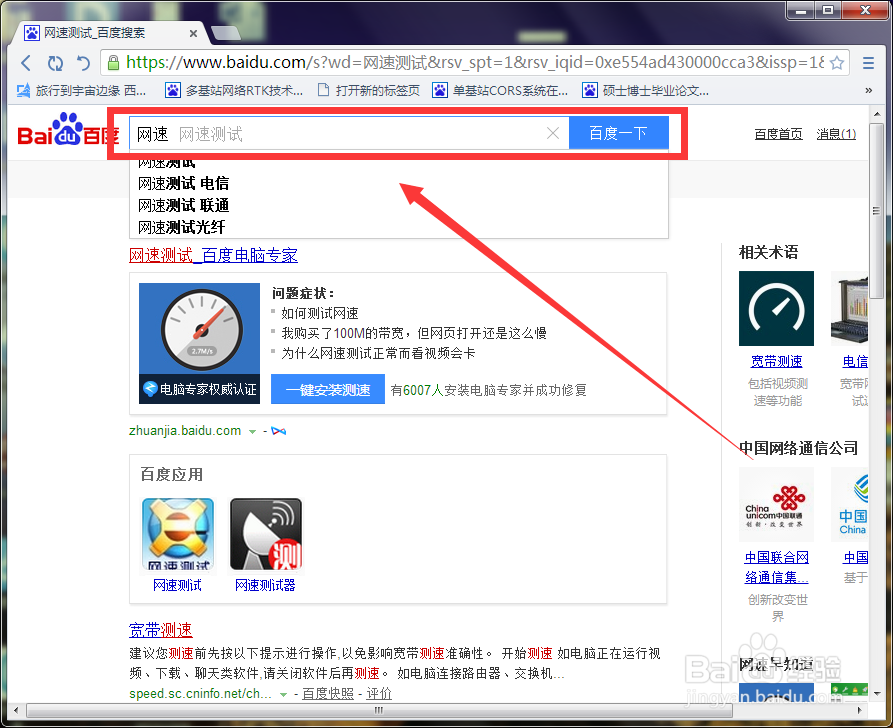This screenshot has height=728, width=893.
Task: Open bookmark 打开新的标签页
Action: click(368, 91)
